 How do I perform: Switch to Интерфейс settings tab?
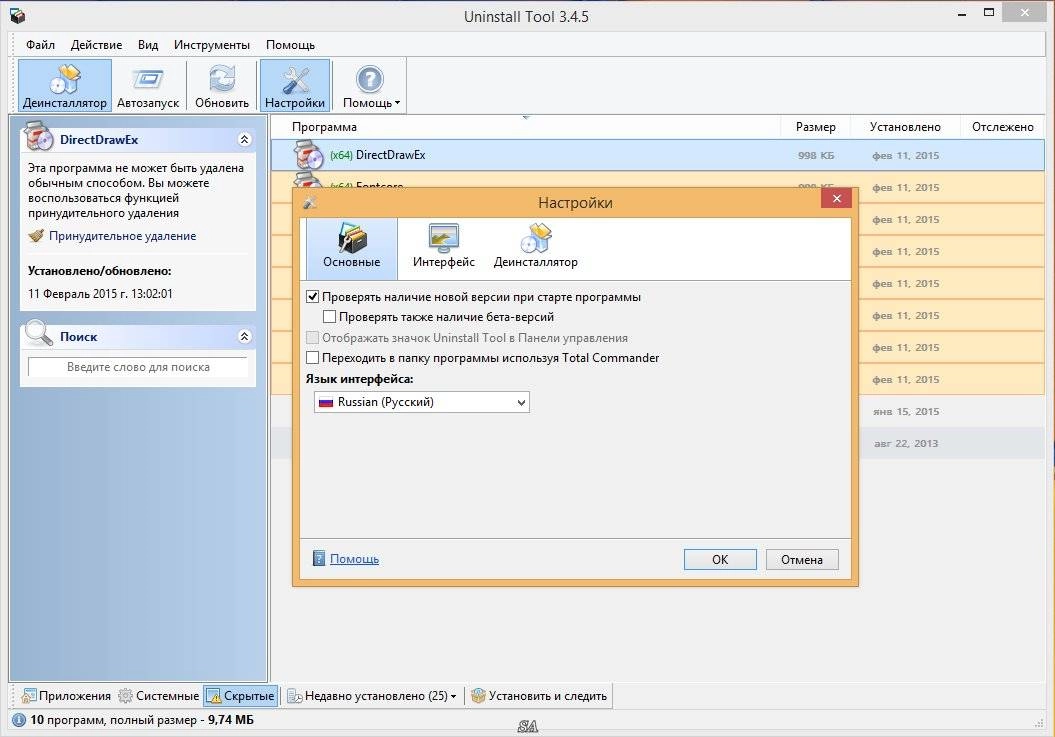pos(443,248)
